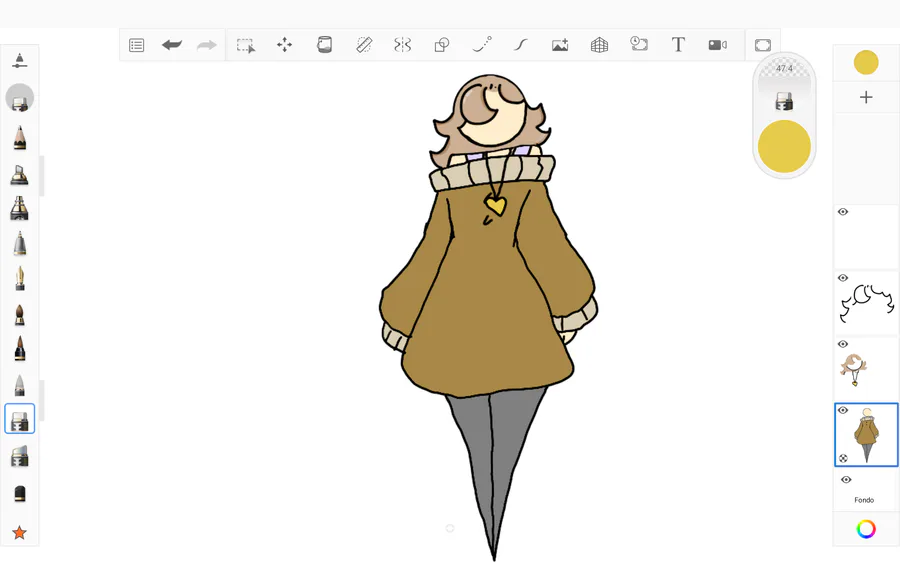Open the draw shapes tool

coord(442,45)
